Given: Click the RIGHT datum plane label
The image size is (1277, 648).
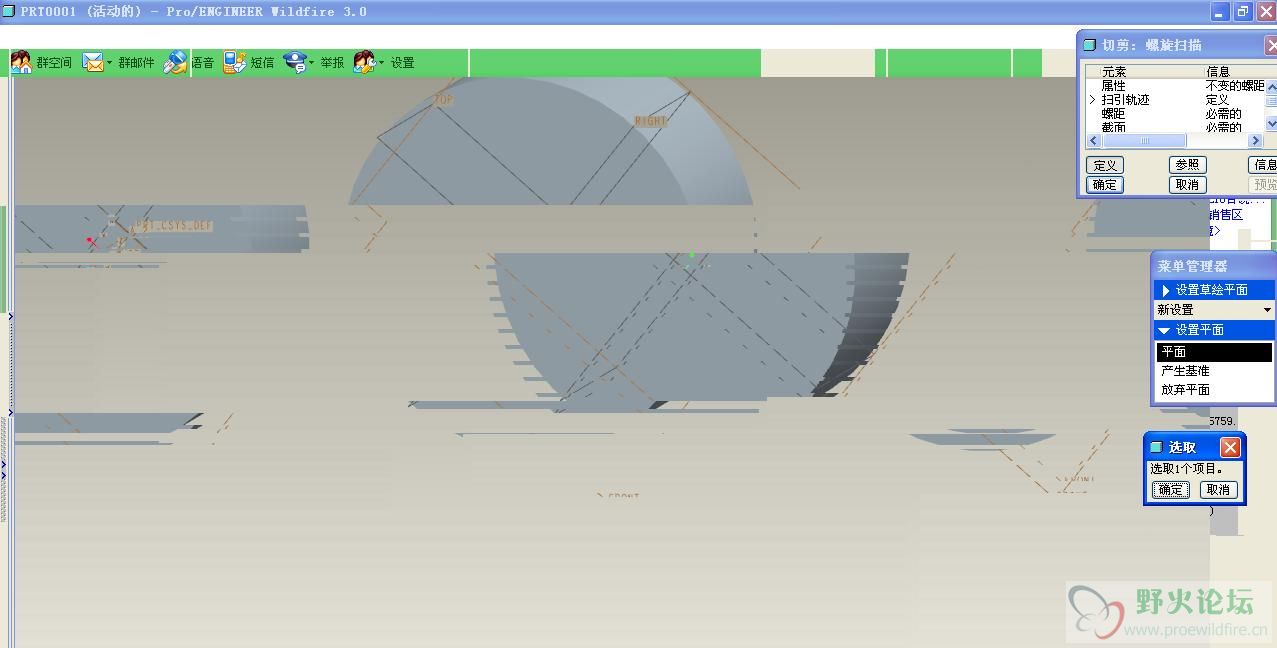Looking at the screenshot, I should tap(650, 121).
